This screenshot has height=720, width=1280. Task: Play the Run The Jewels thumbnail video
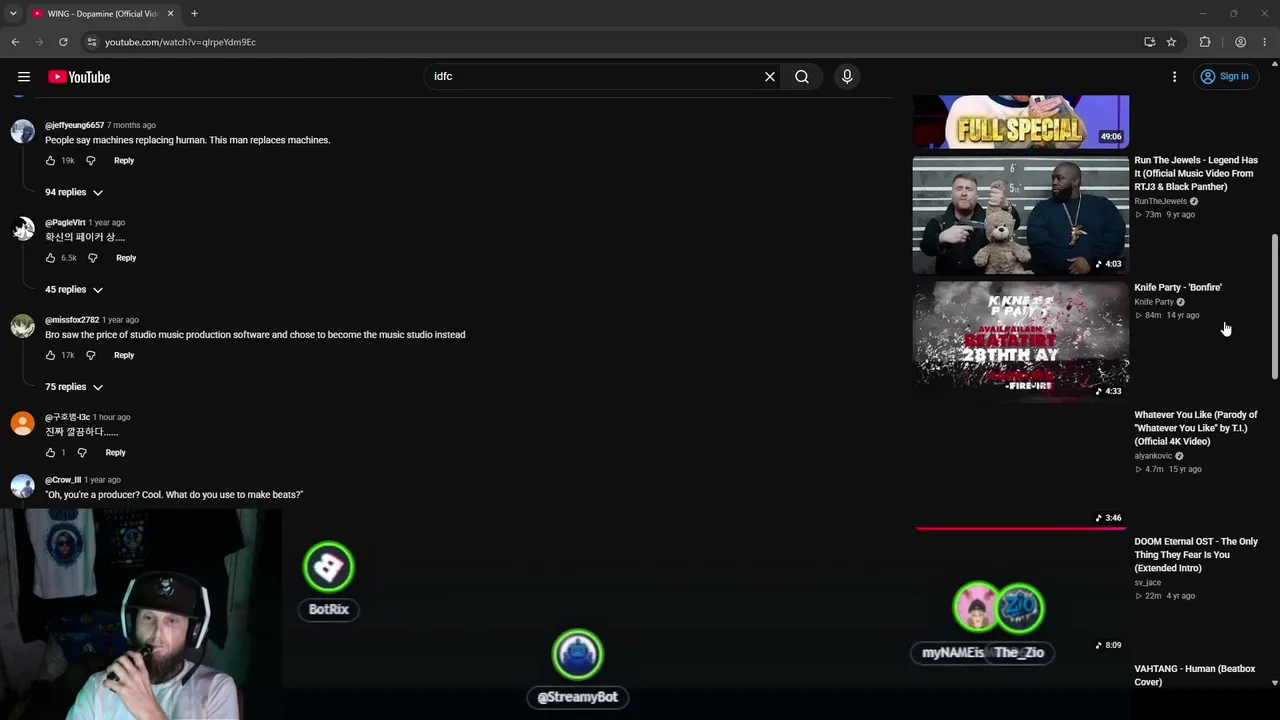(1021, 215)
